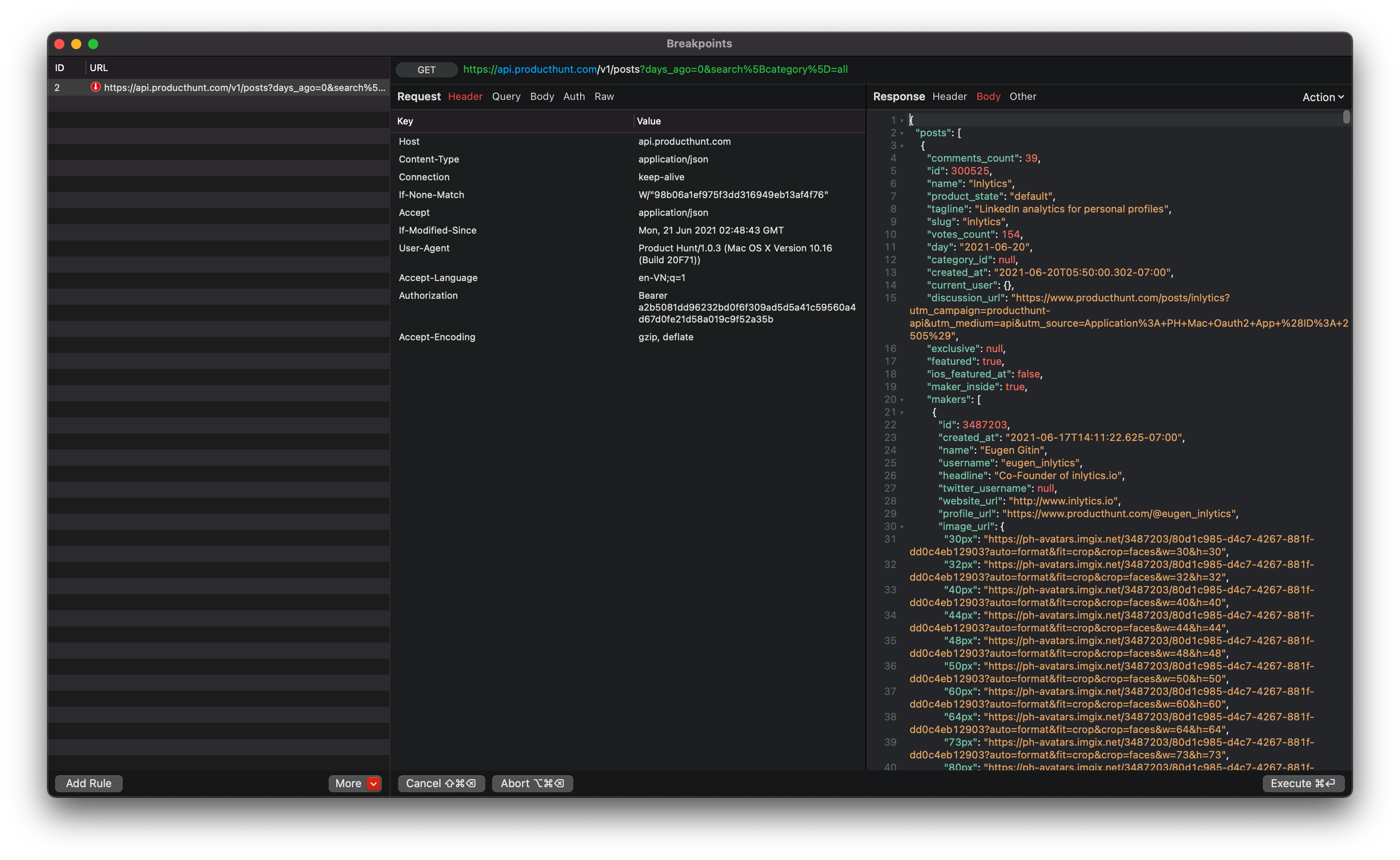The image size is (1400, 860).
Task: Click the red breakpoint icon in URL row
Action: pyautogui.click(x=96, y=87)
